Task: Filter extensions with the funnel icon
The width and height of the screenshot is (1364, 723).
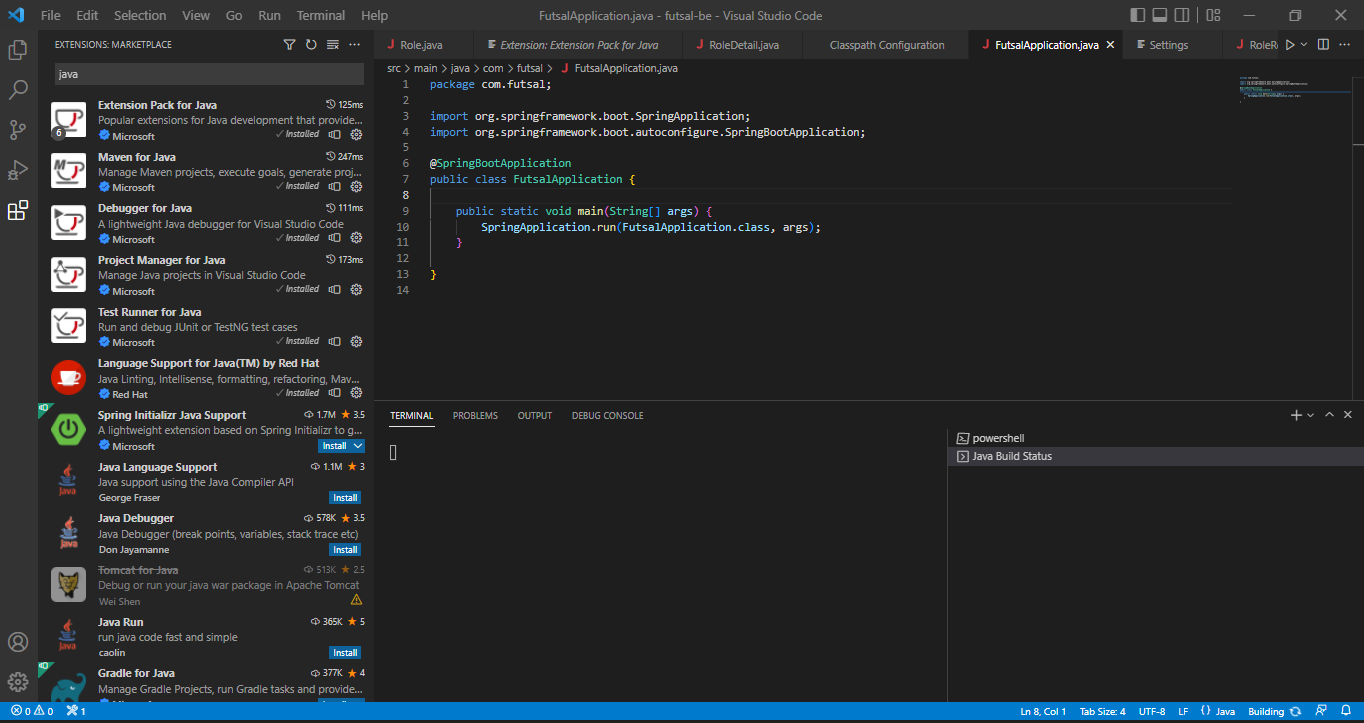Action: click(289, 45)
